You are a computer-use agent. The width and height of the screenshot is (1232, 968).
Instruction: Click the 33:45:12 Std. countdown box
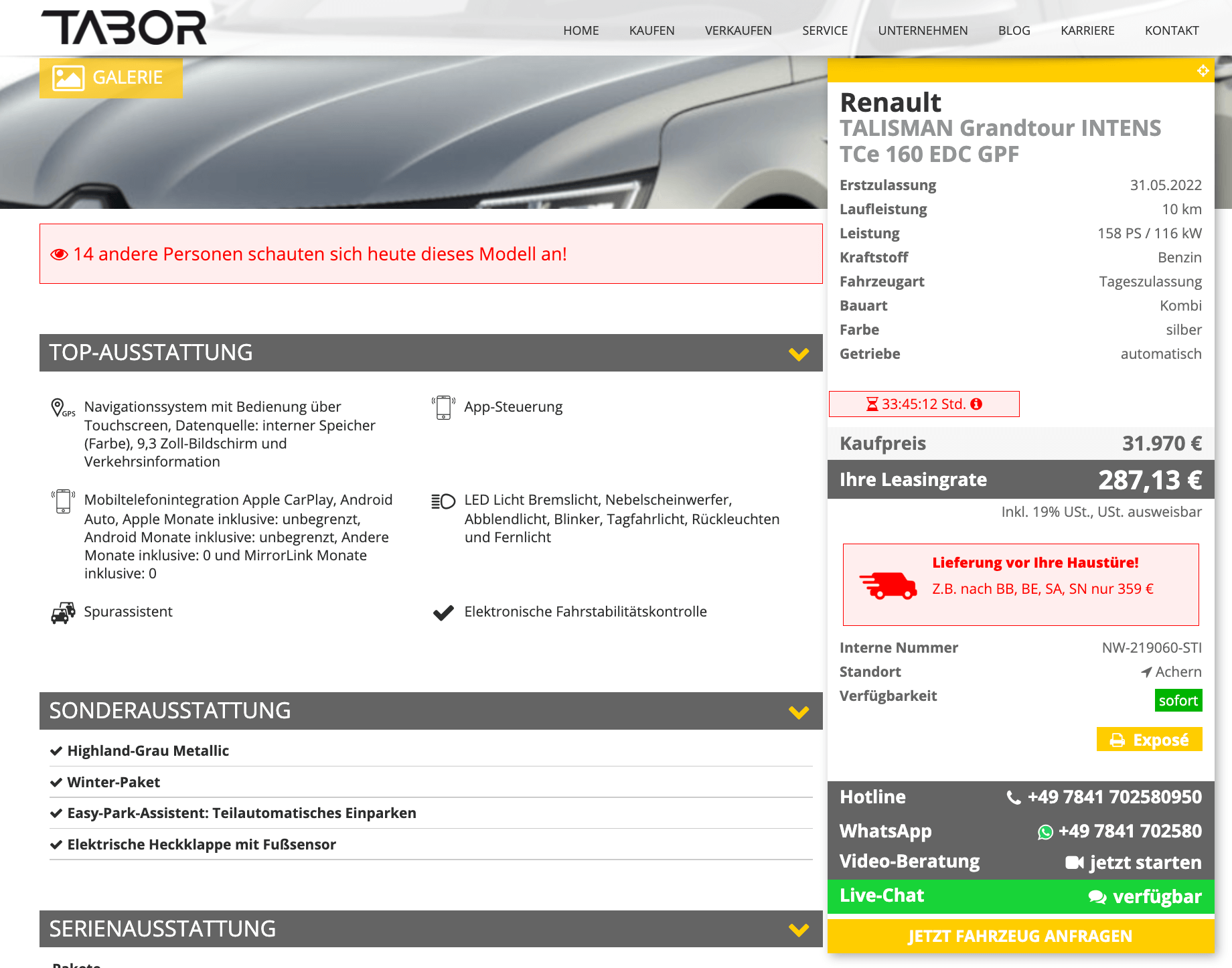pos(924,404)
